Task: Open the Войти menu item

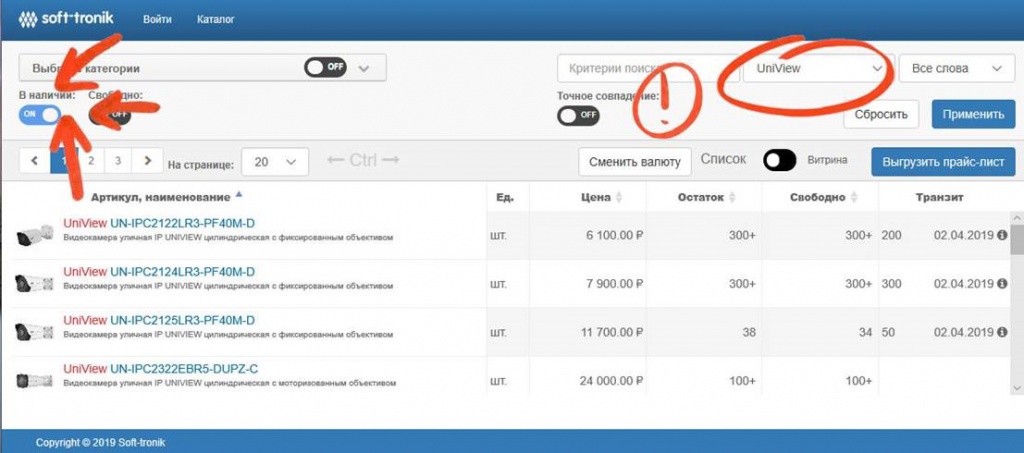Action: coord(155,20)
